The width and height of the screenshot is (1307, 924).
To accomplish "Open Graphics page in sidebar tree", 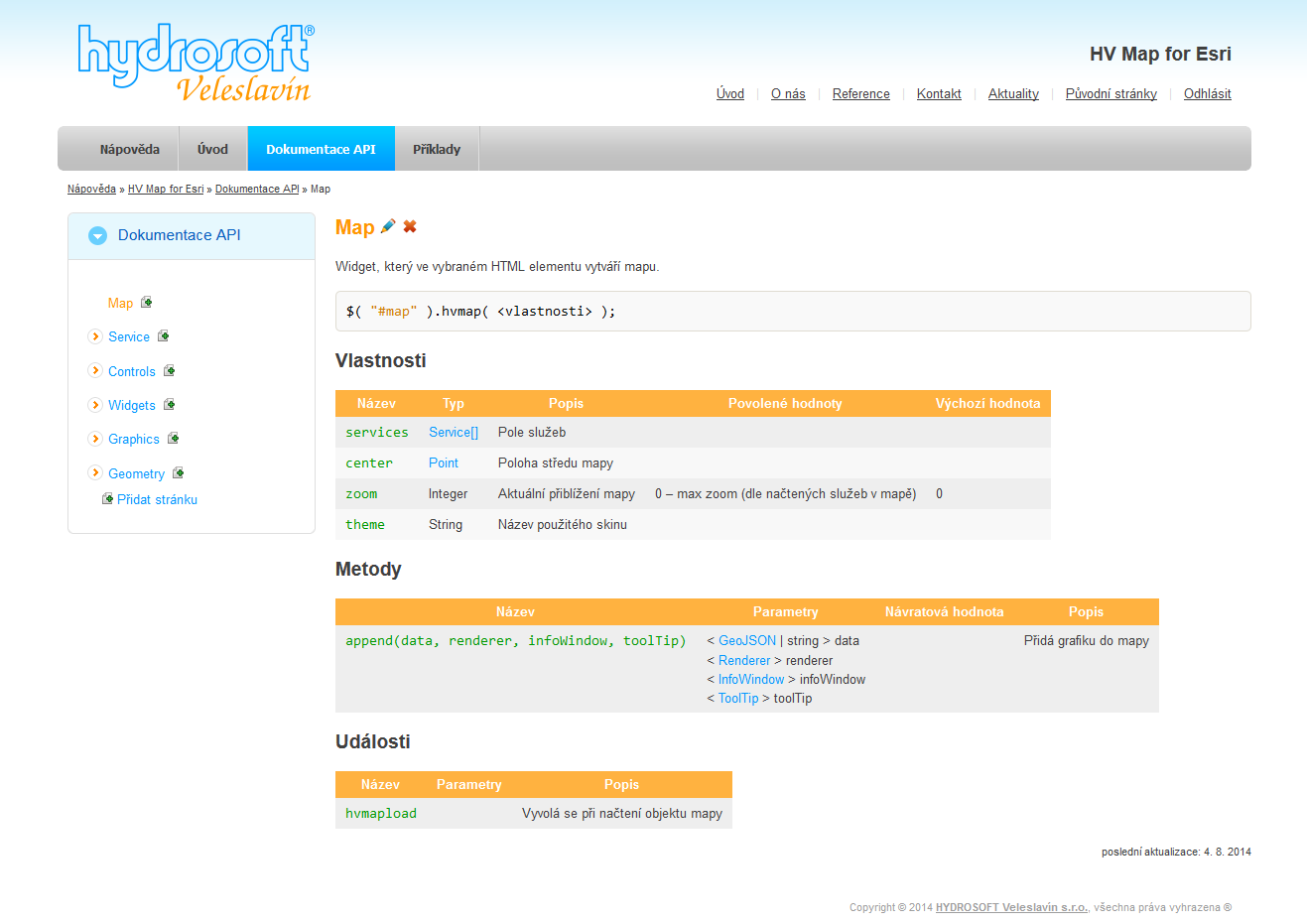I will click(x=134, y=439).
